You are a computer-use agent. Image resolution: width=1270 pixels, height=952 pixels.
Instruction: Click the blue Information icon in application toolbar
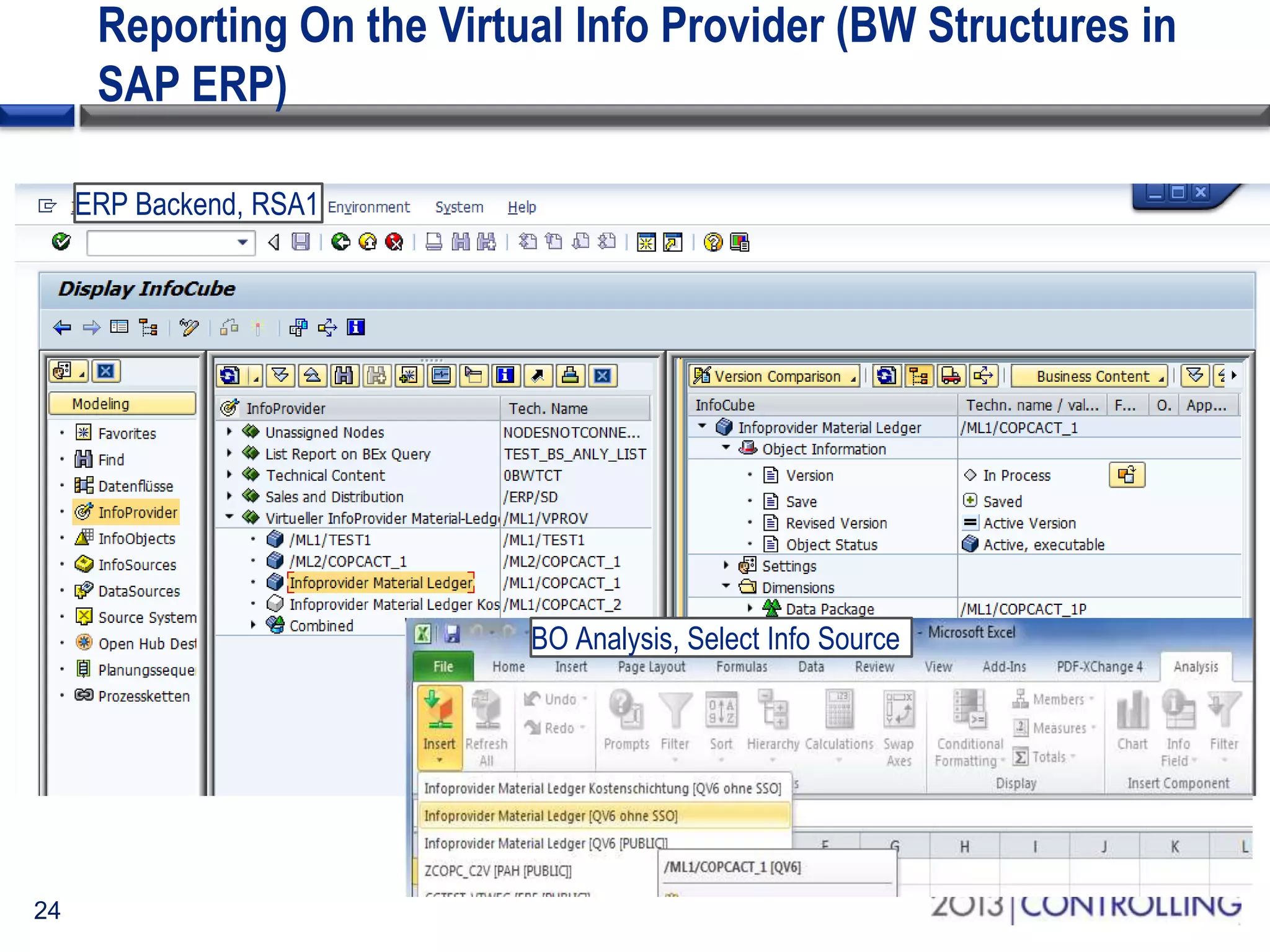(x=356, y=327)
